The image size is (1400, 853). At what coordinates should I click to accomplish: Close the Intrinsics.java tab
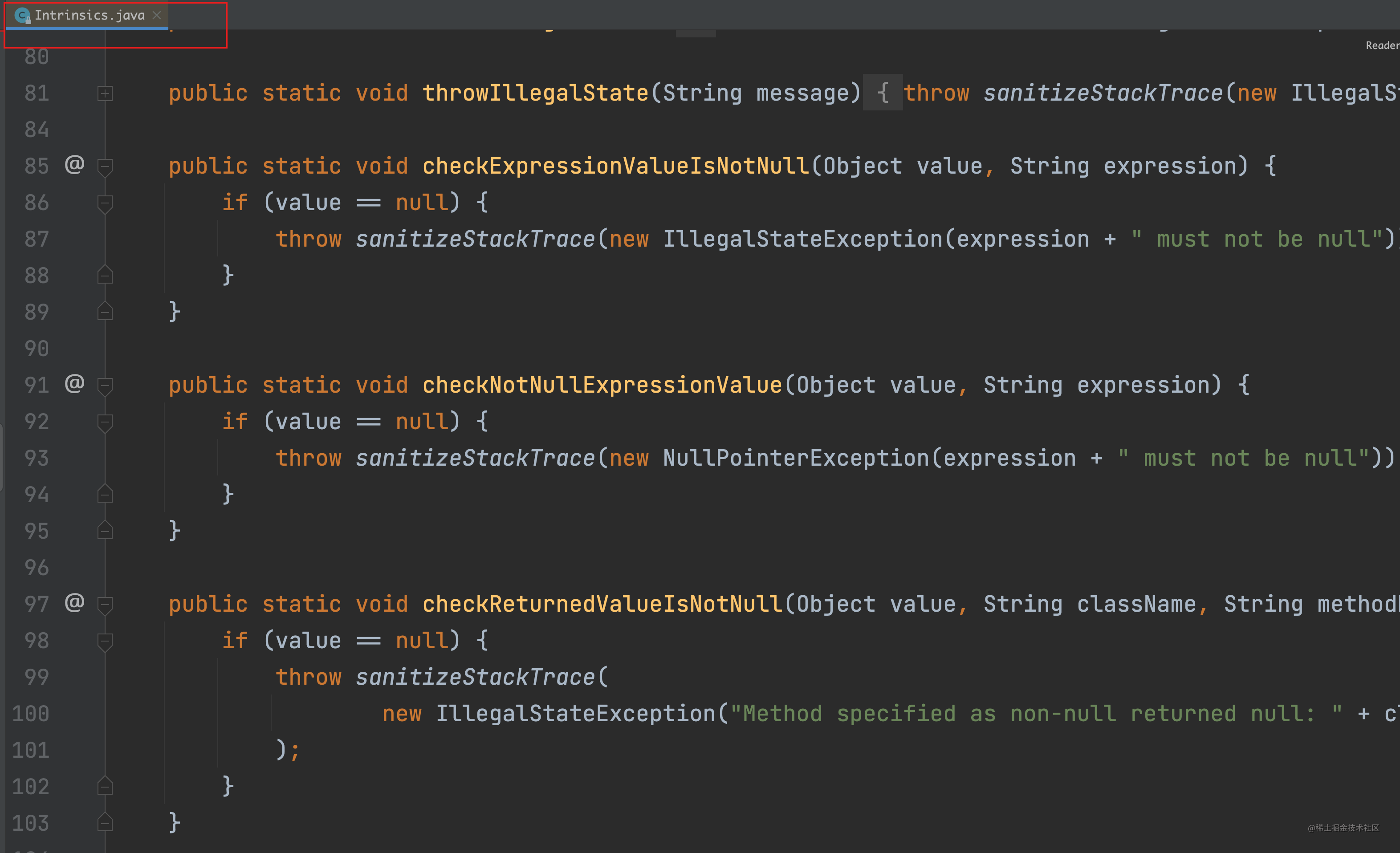(x=157, y=15)
